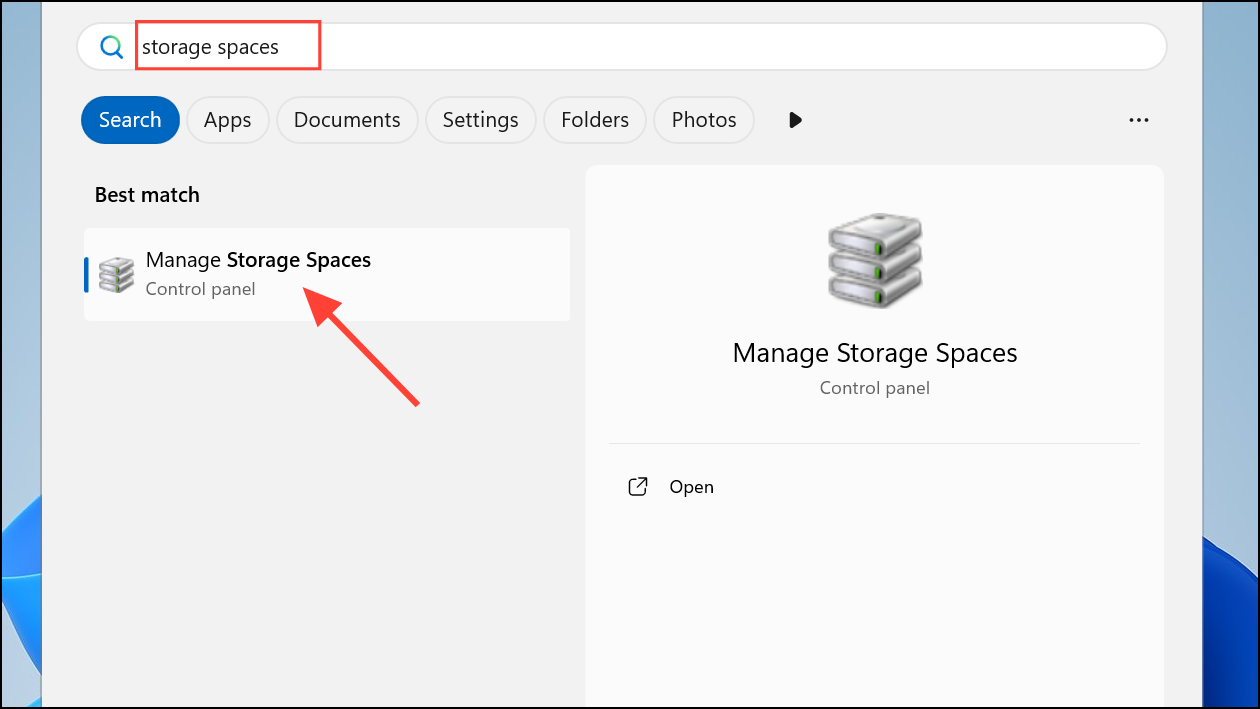Click the Open external-link icon
Viewport: 1260px width, 709px height.
[637, 487]
